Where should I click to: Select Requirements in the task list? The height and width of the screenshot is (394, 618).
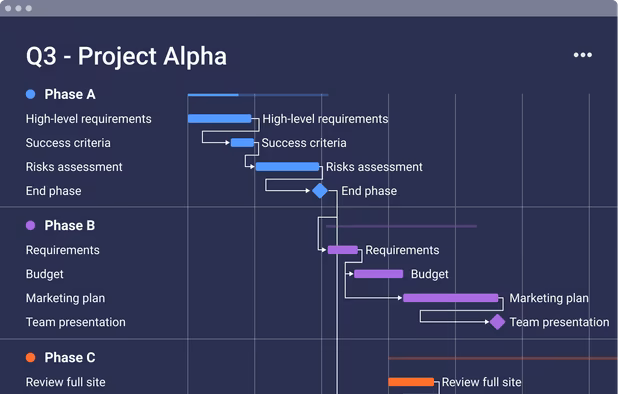pyautogui.click(x=63, y=250)
